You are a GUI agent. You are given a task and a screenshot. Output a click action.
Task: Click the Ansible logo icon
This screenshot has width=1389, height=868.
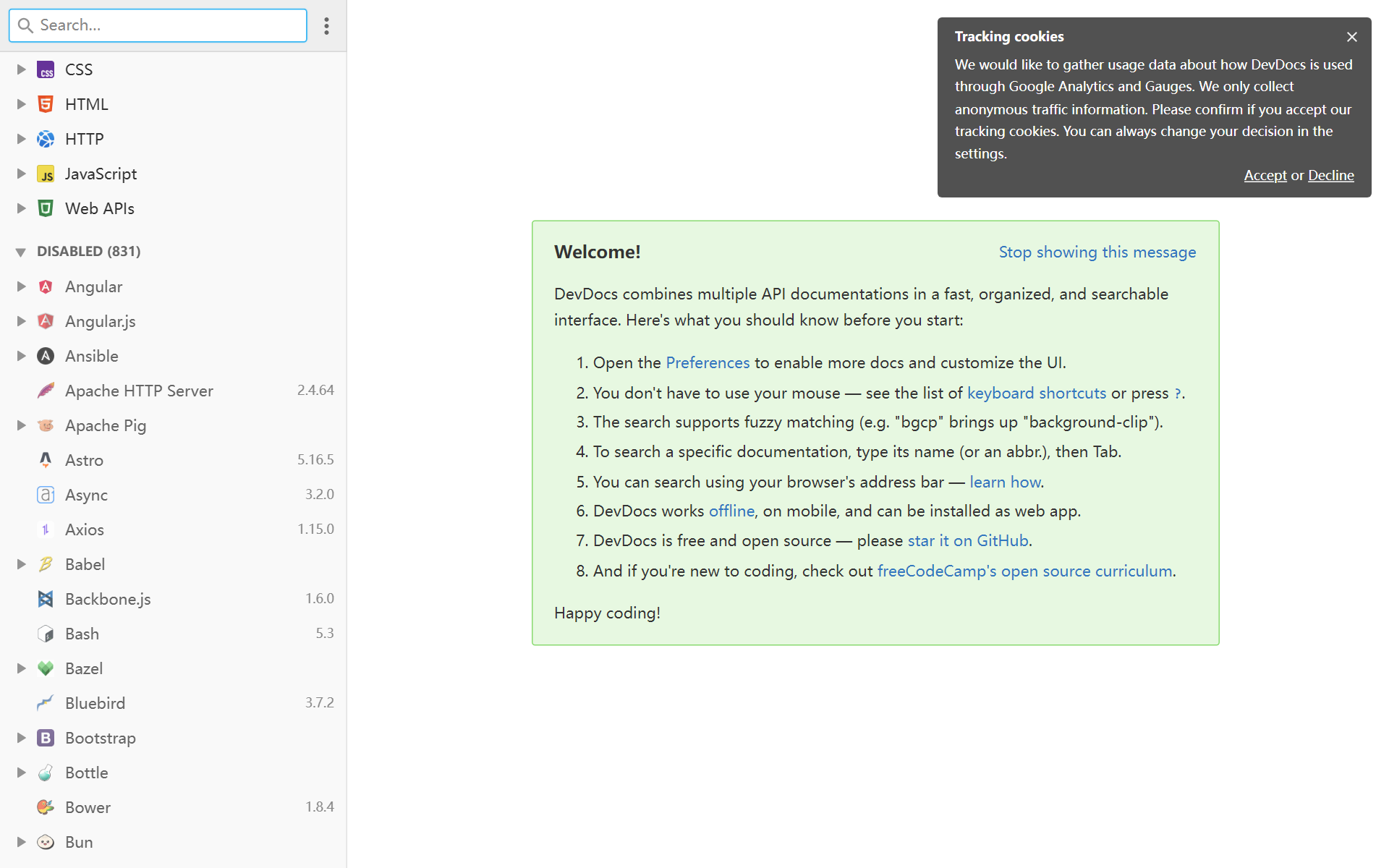click(46, 356)
